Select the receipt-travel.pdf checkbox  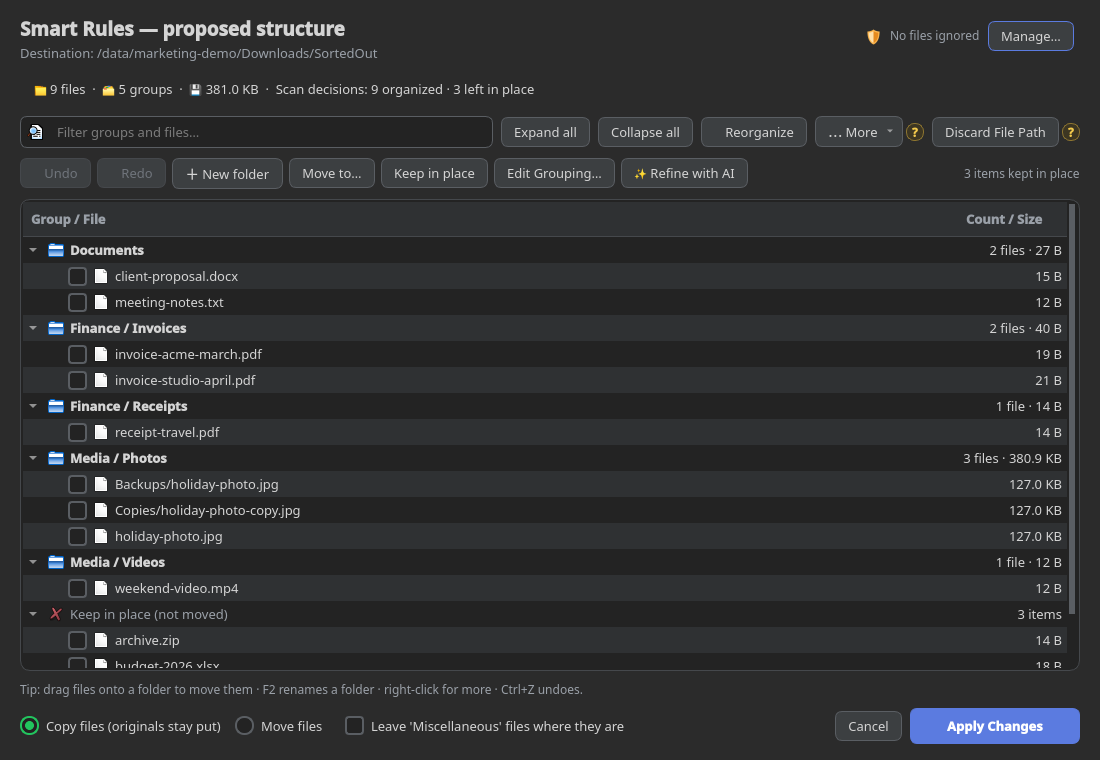77,432
